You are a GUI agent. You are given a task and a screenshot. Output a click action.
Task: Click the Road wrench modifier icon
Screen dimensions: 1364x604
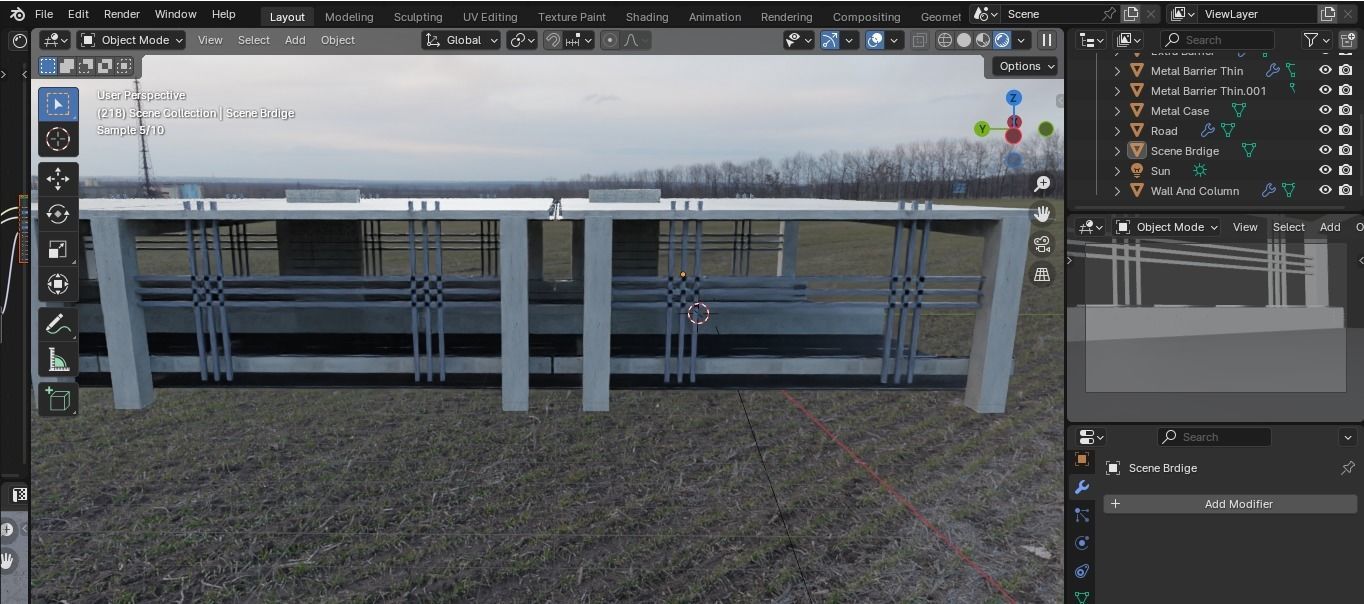pos(1207,131)
